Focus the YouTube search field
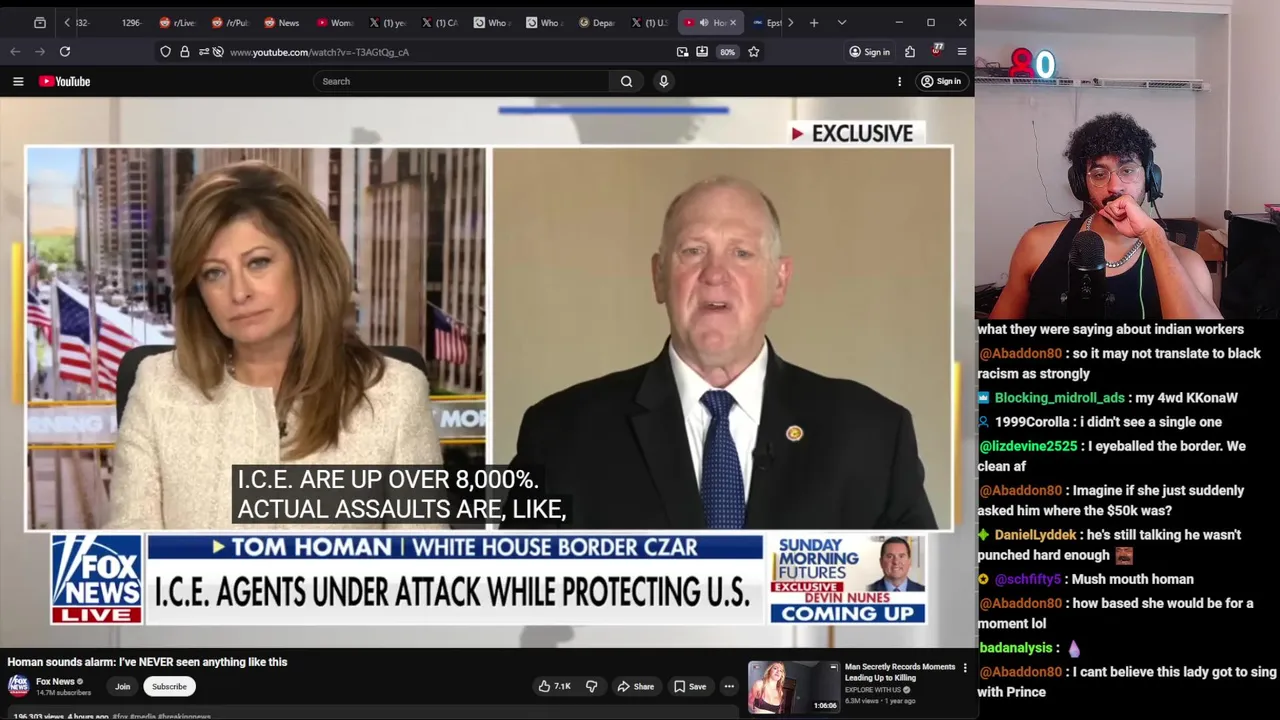 click(462, 81)
